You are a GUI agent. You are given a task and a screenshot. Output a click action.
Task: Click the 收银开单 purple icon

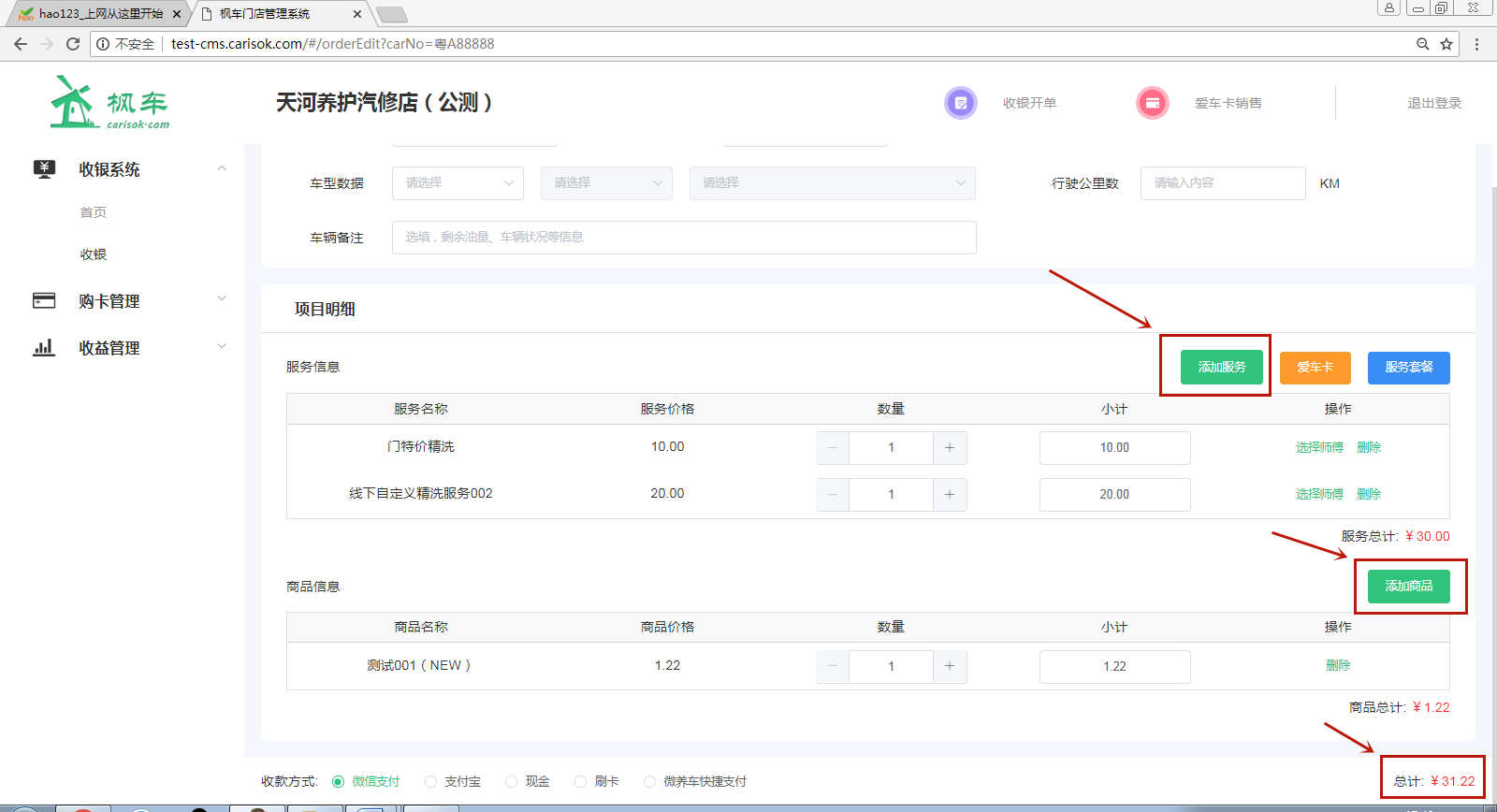coord(960,103)
